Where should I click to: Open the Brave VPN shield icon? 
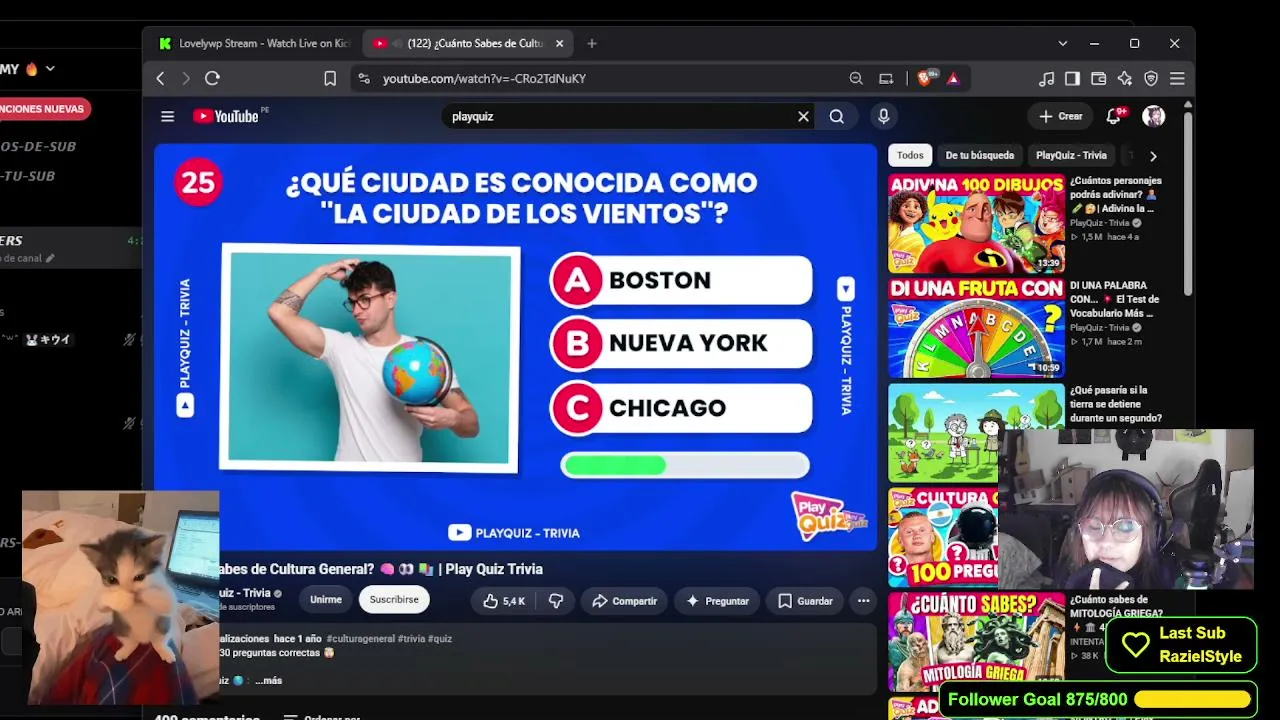tap(1151, 78)
